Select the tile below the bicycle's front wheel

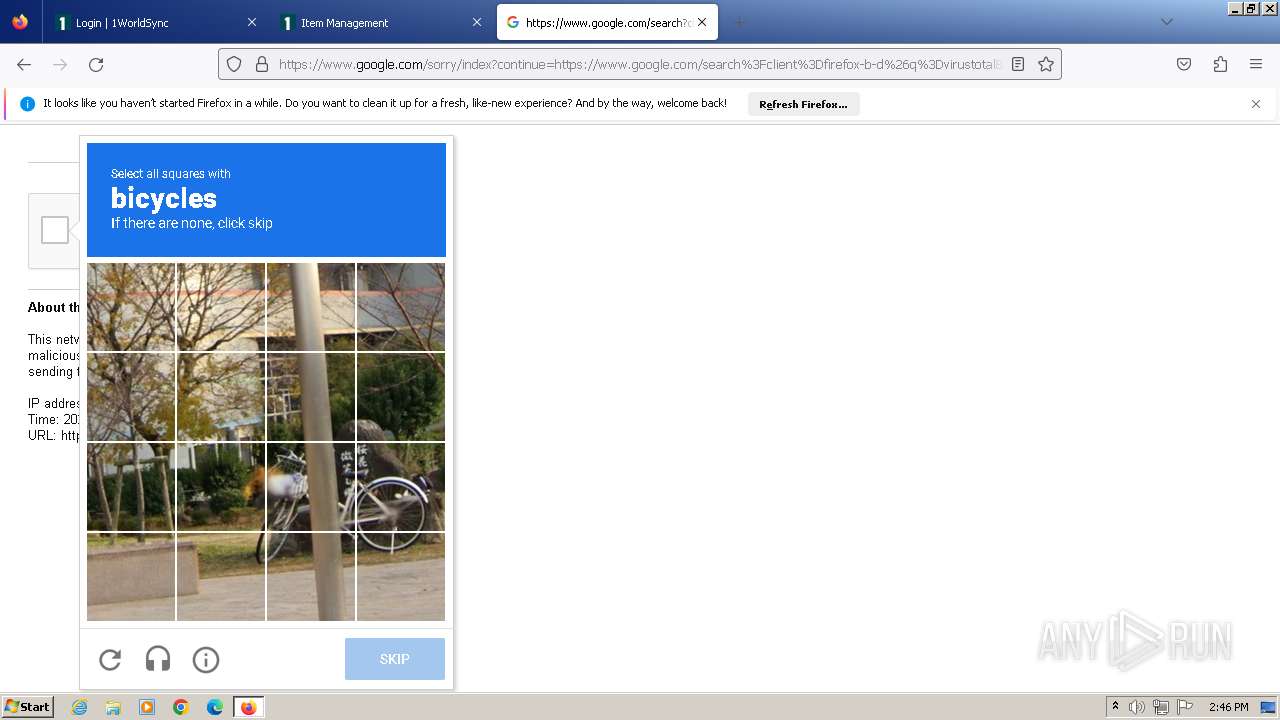click(x=311, y=577)
